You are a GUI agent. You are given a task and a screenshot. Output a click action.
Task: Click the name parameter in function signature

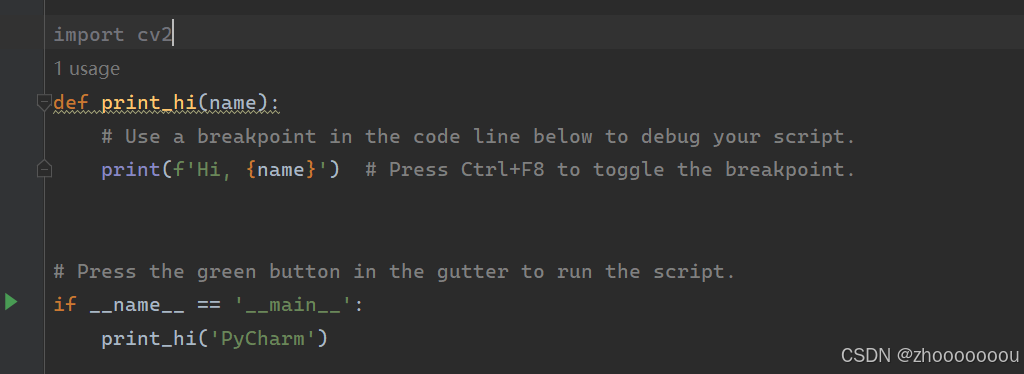232,102
